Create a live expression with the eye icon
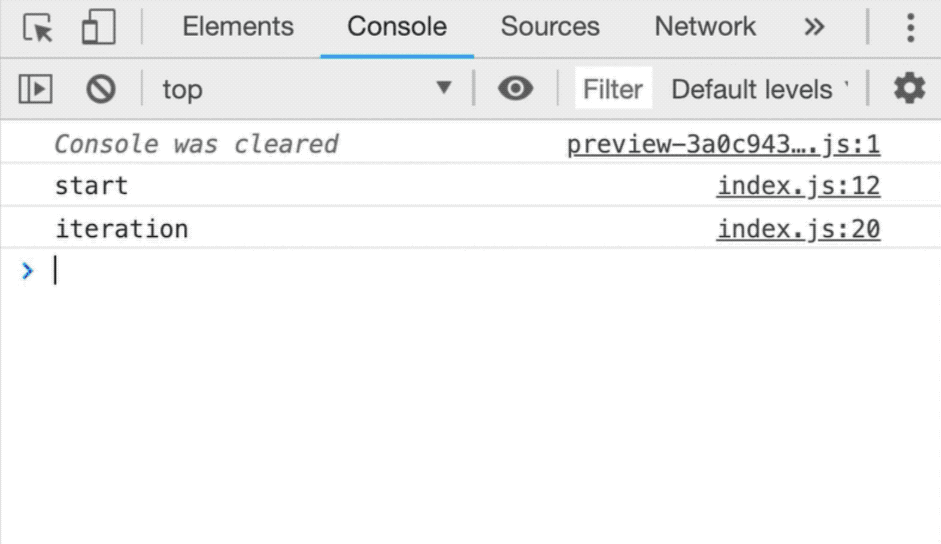Image resolution: width=941 pixels, height=544 pixels. 515,89
